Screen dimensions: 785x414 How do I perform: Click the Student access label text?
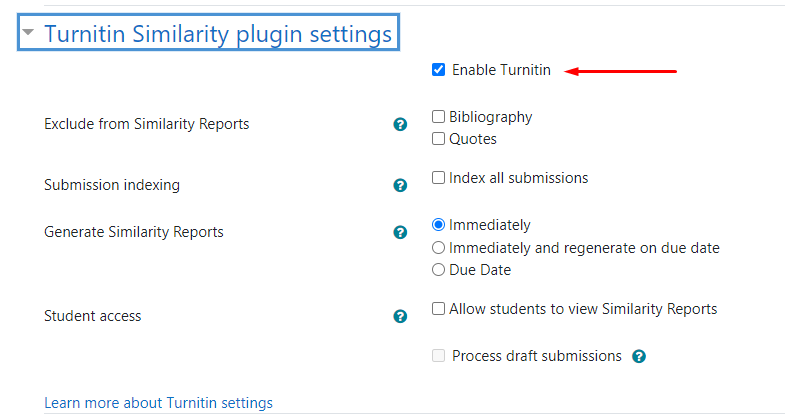pyautogui.click(x=93, y=316)
